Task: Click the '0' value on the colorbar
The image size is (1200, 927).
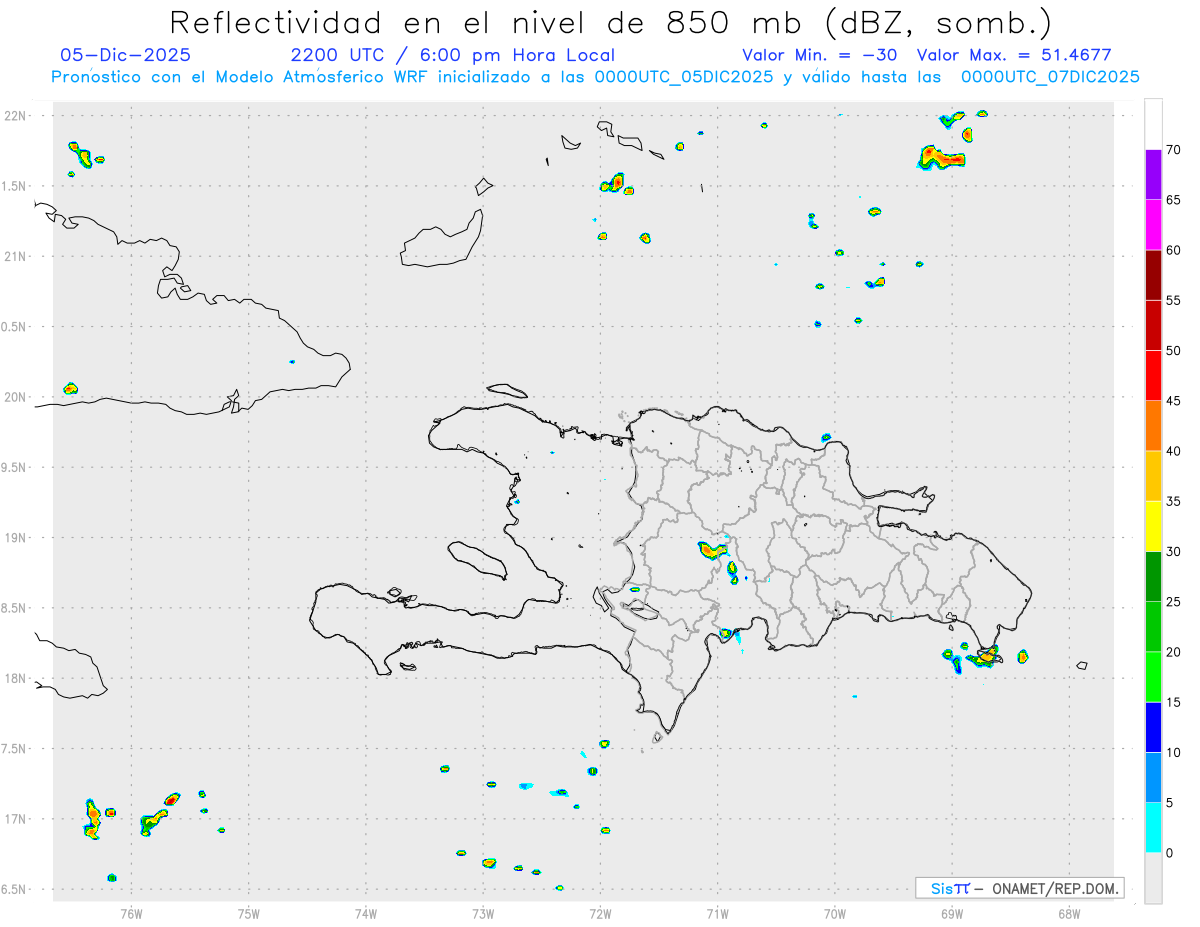Action: click(x=1169, y=853)
